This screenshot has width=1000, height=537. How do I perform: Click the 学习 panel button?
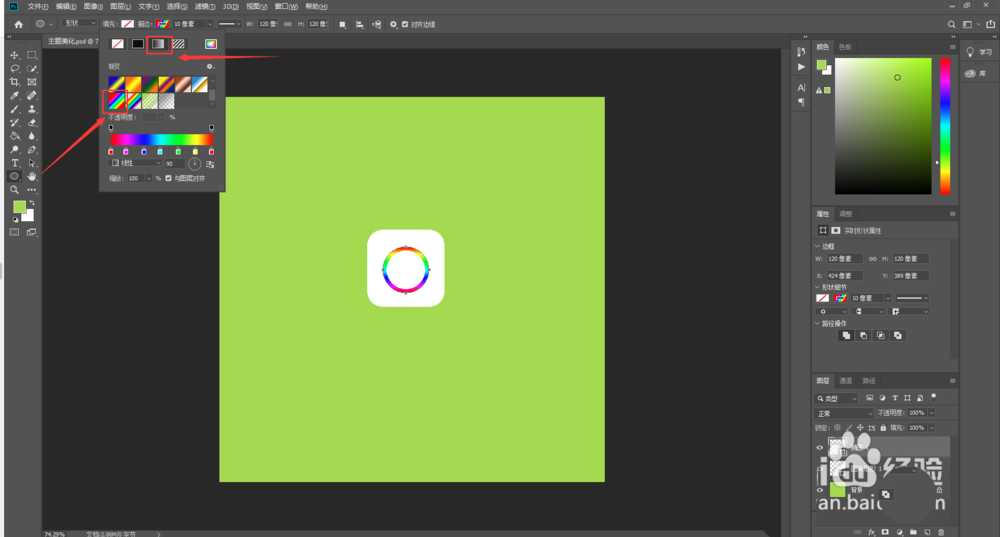tap(977, 52)
